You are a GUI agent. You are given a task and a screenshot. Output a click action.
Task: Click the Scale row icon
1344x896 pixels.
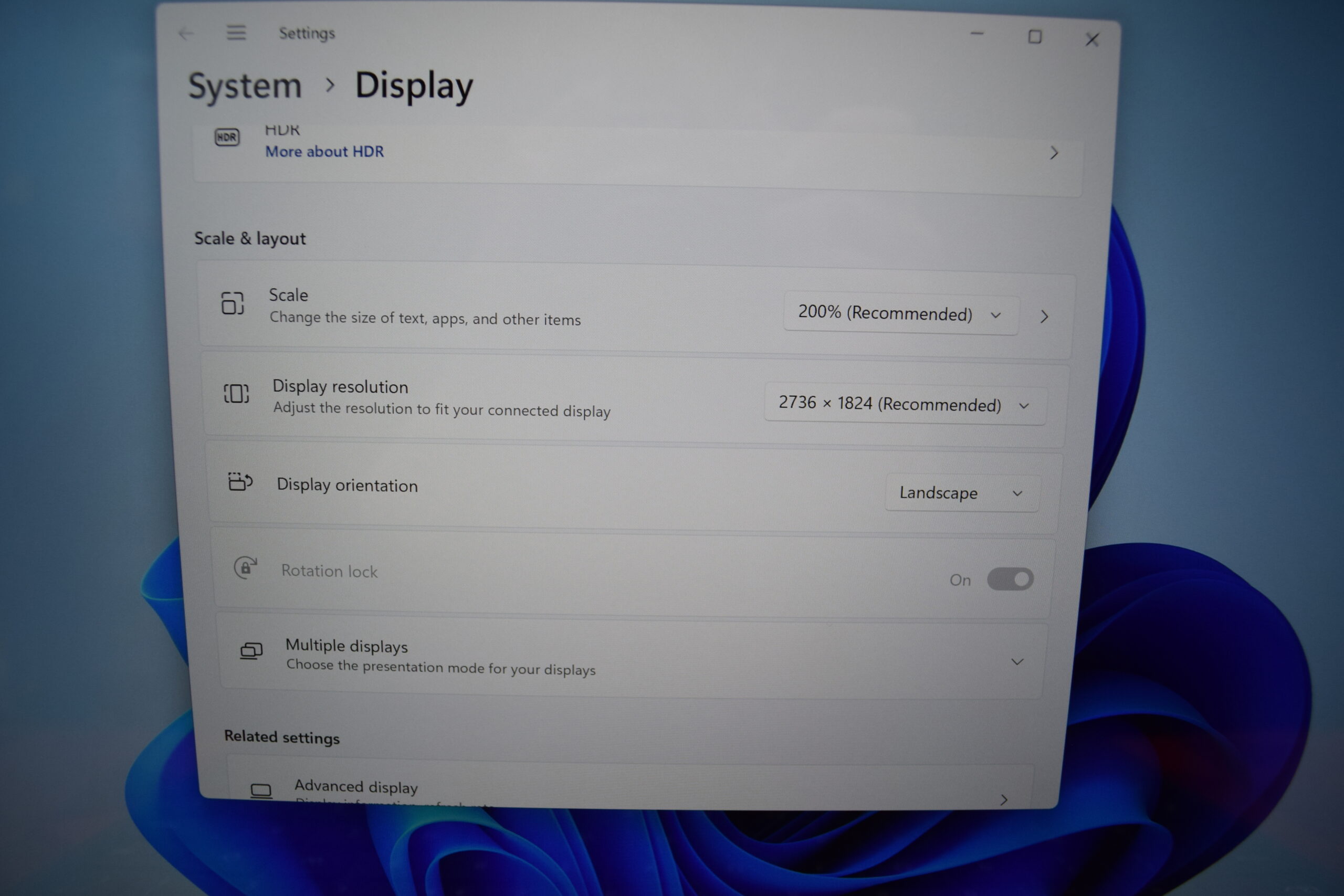click(x=233, y=303)
